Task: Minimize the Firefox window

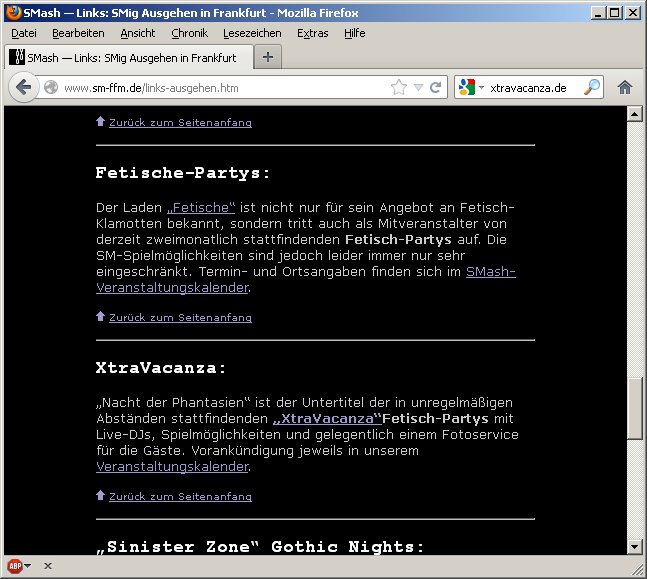Action: 597,13
